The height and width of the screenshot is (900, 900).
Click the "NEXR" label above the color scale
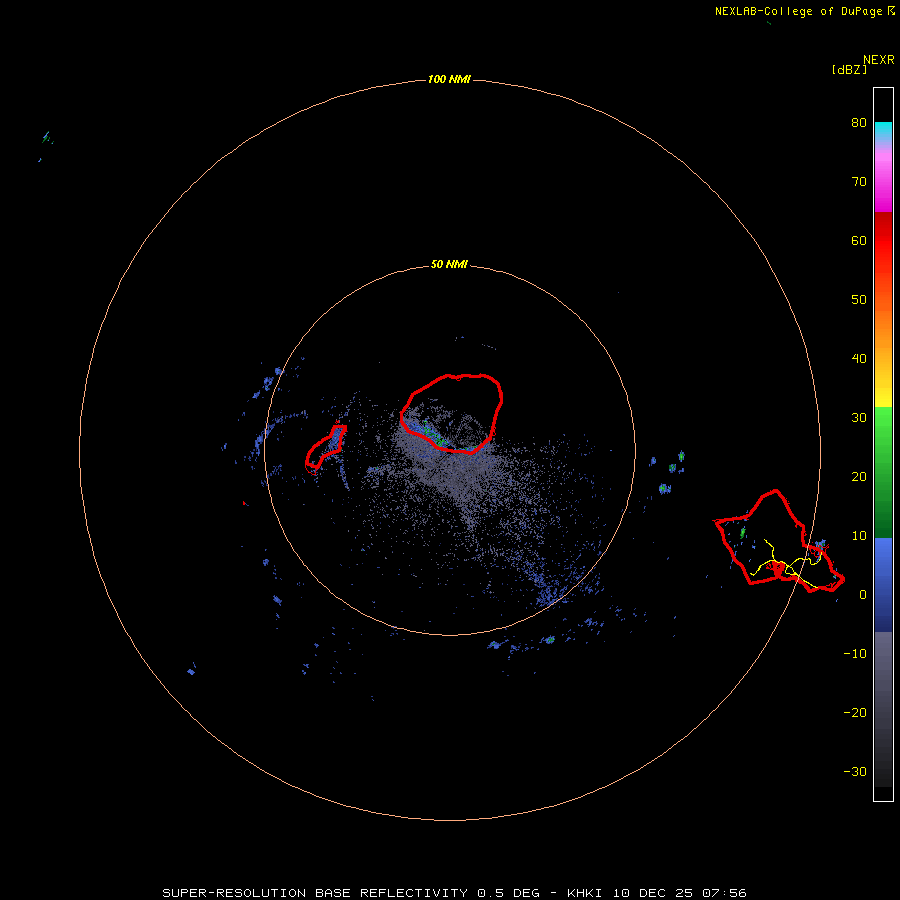coord(878,60)
